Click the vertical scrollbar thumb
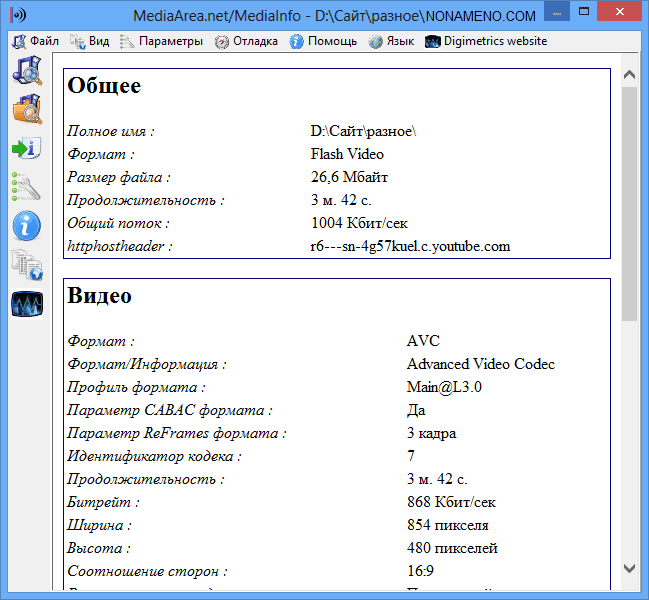The image size is (649, 600). click(629, 200)
